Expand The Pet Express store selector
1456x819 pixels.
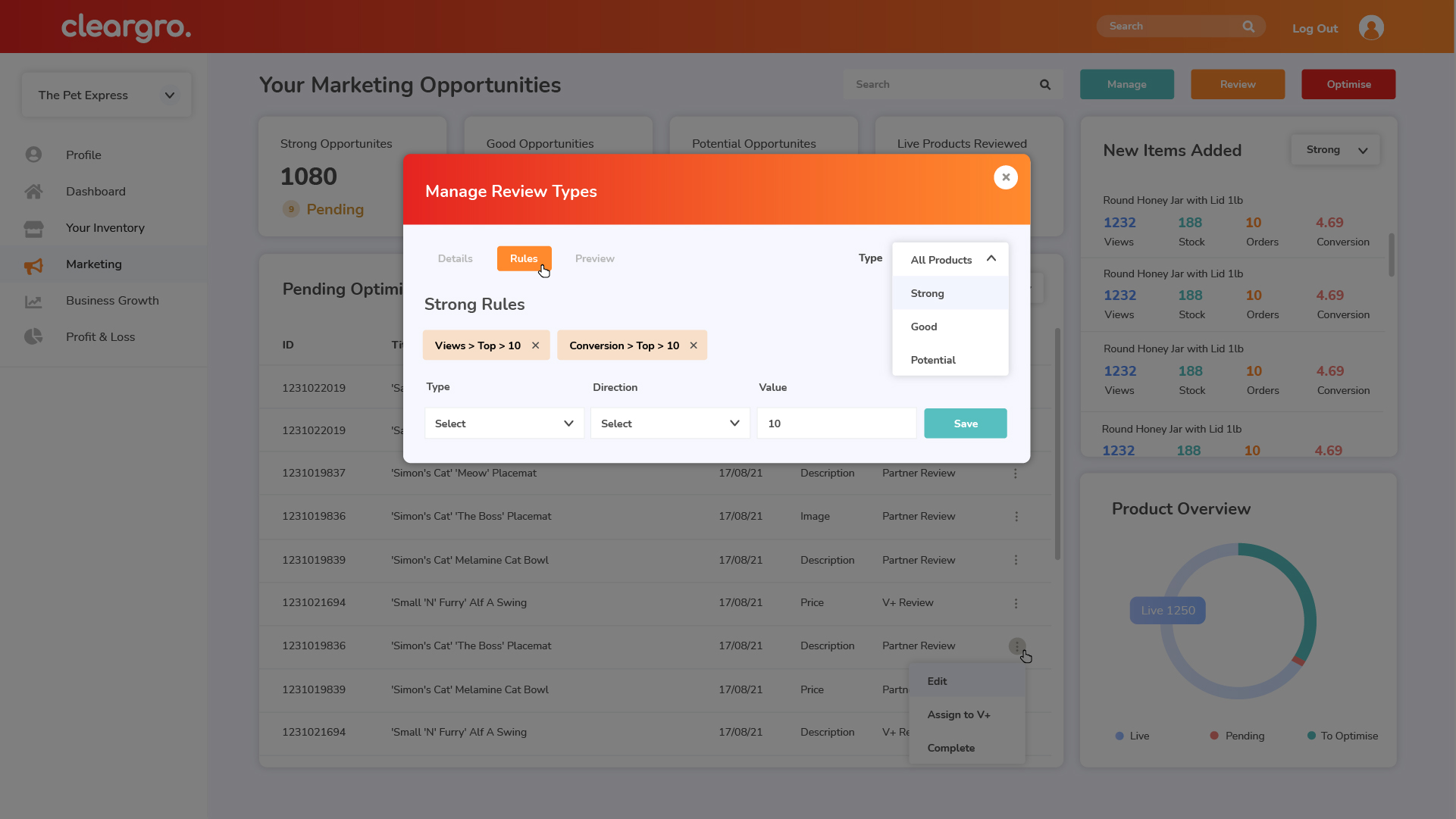click(106, 95)
